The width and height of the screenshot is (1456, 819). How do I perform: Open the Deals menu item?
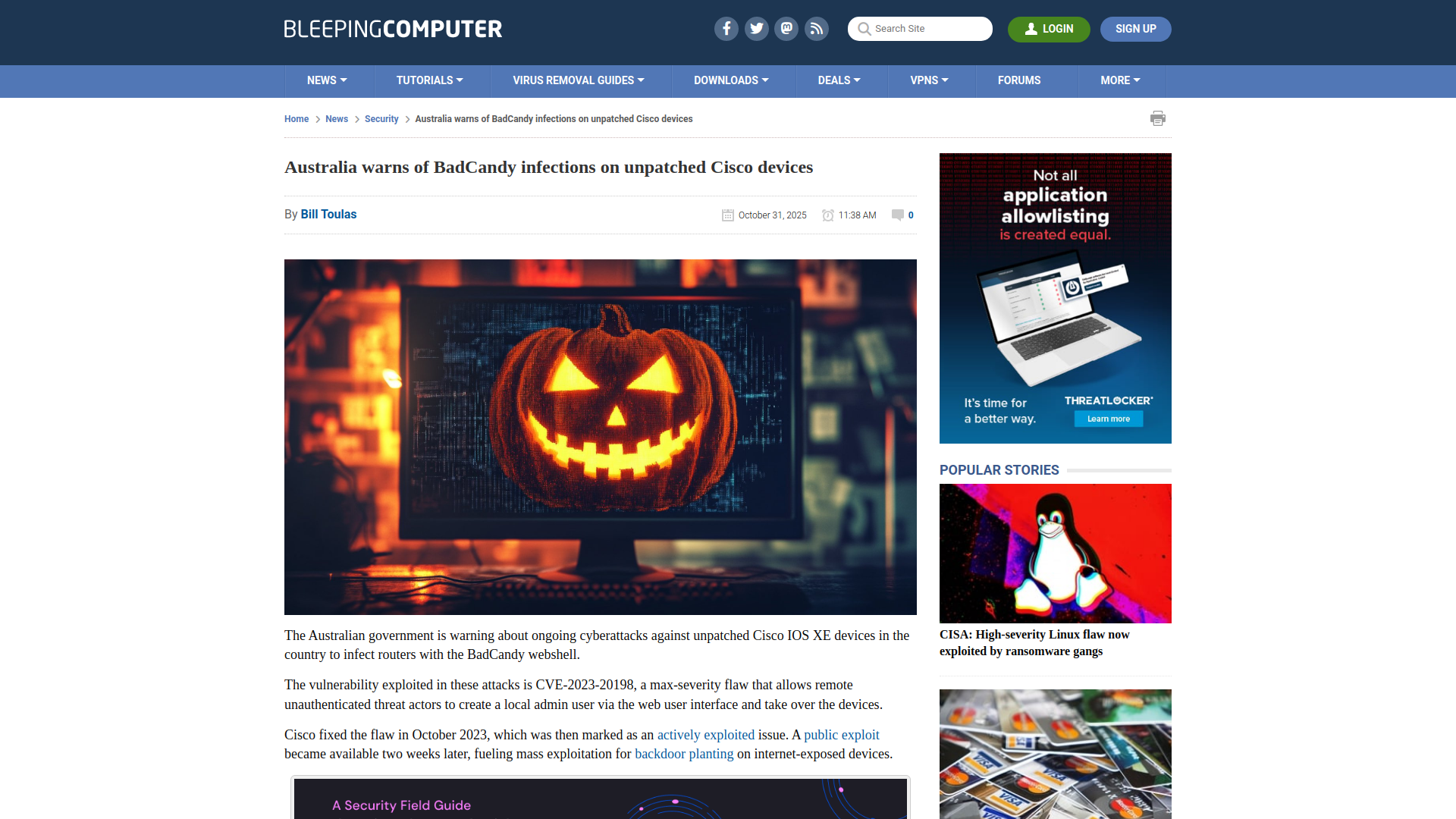(839, 80)
